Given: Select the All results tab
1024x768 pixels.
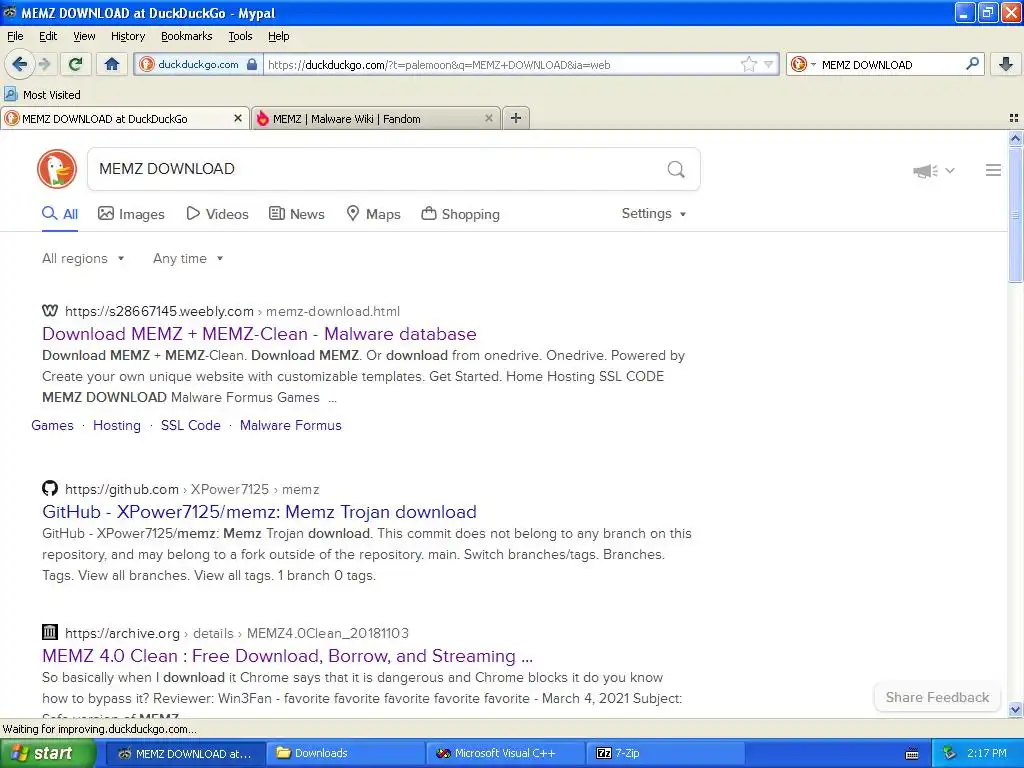Looking at the screenshot, I should tap(60, 214).
